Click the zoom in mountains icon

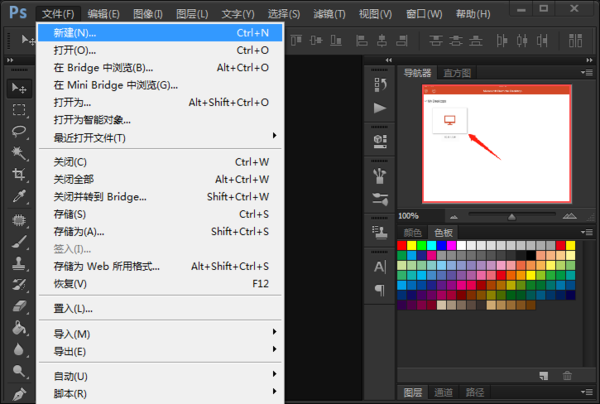[569, 216]
